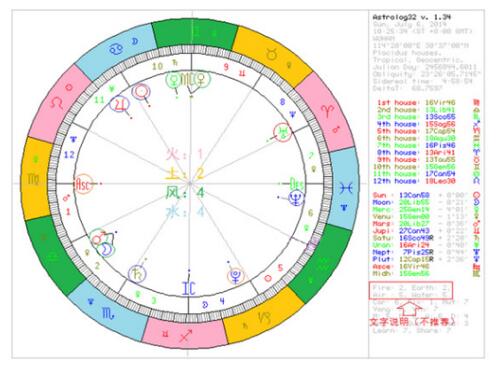504x370 pixels.
Task: Click the IC marker at the wheel bottom
Action: click(x=189, y=289)
